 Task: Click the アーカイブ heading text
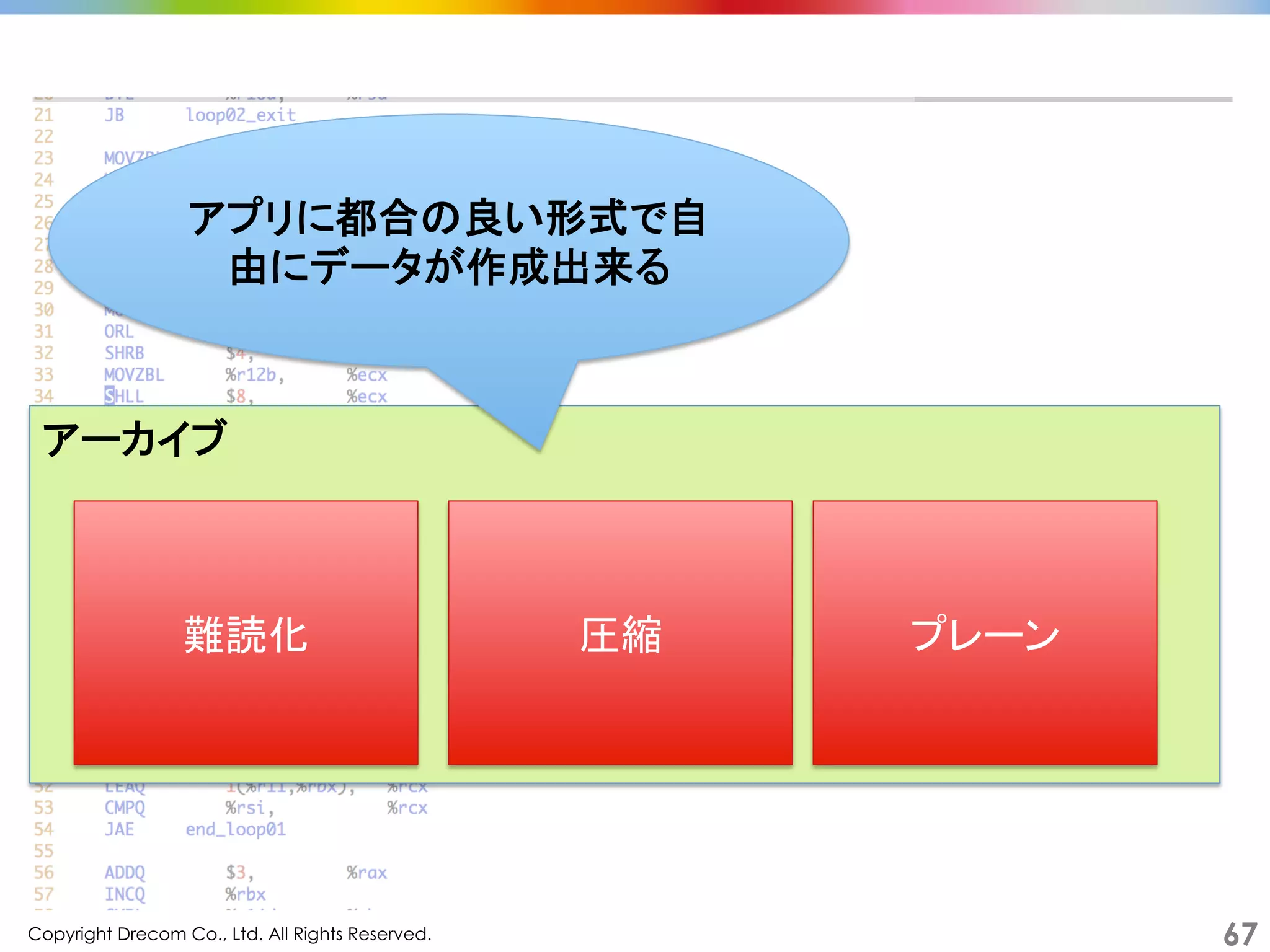coord(135,438)
